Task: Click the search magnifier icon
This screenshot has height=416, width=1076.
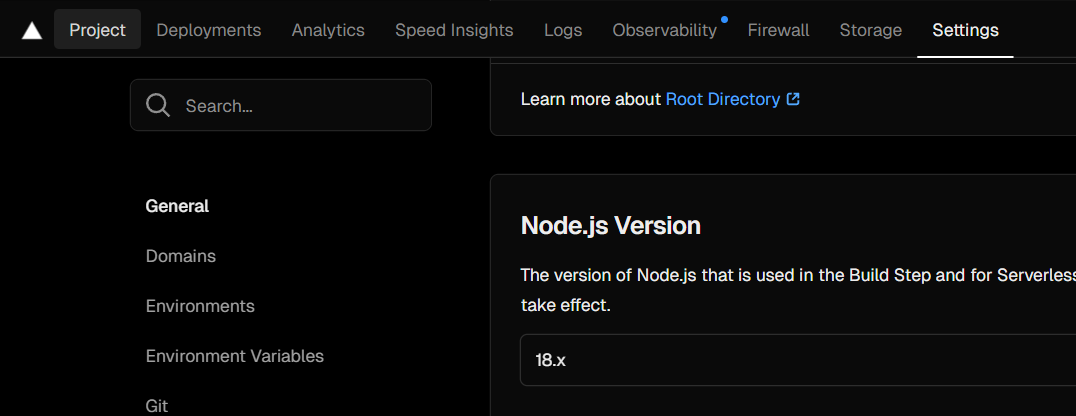Action: pos(158,105)
